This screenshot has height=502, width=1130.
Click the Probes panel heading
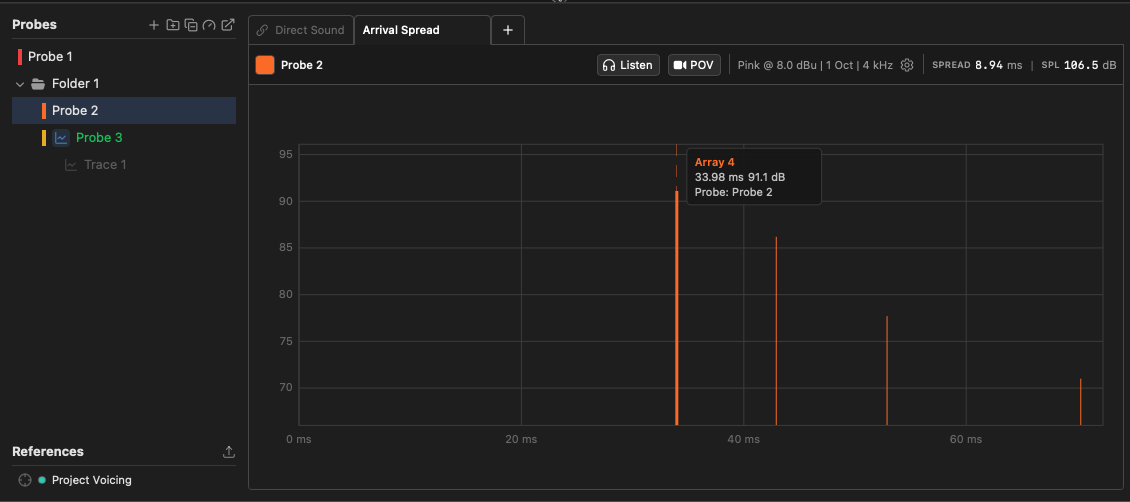click(35, 24)
